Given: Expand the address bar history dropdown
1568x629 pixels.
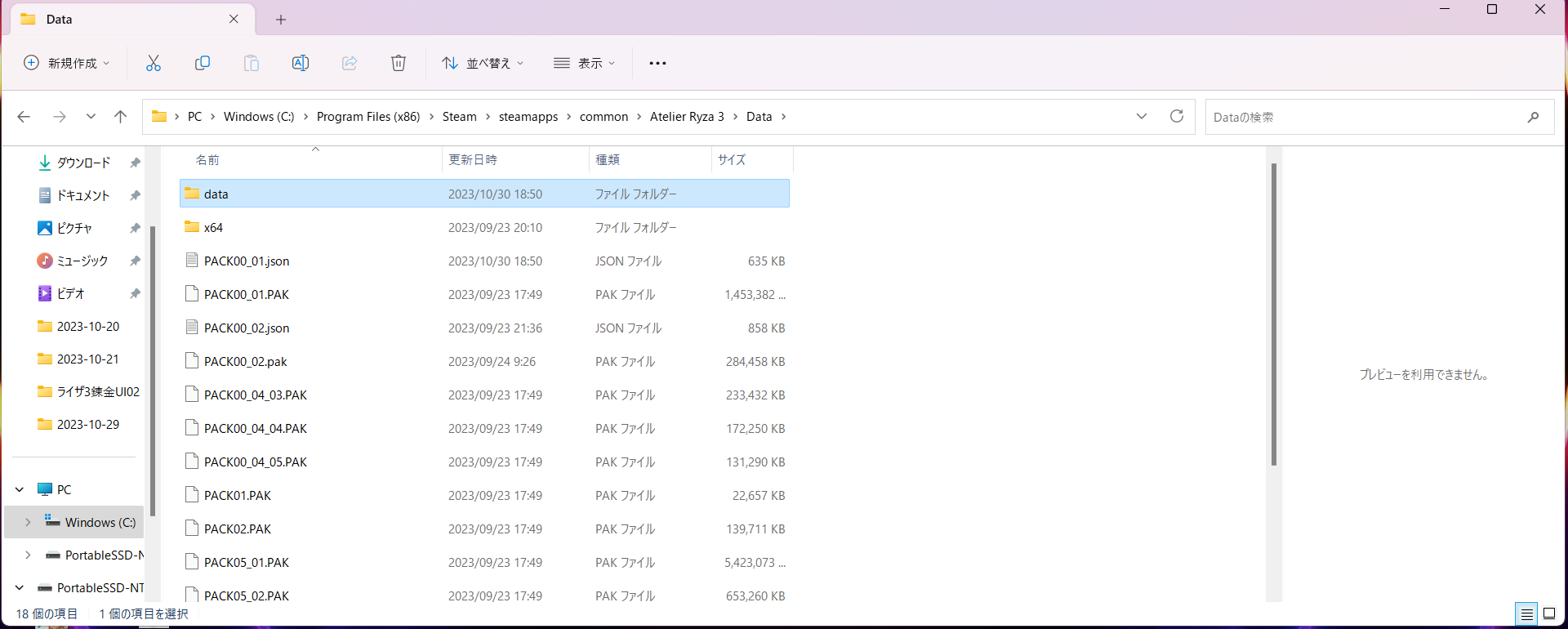Looking at the screenshot, I should [1142, 116].
